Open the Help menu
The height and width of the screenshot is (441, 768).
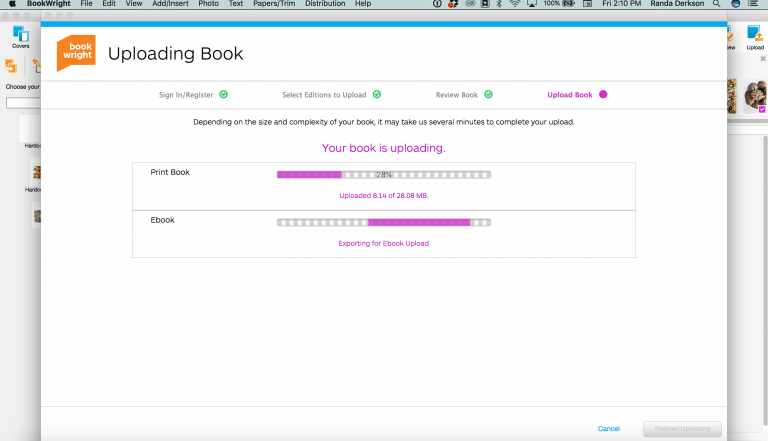tap(363, 3)
